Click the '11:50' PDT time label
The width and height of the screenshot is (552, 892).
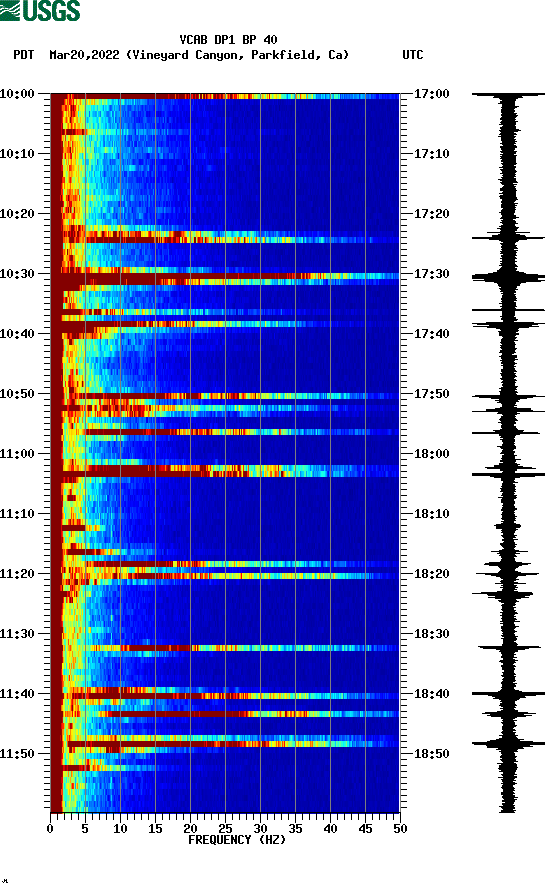(17, 754)
